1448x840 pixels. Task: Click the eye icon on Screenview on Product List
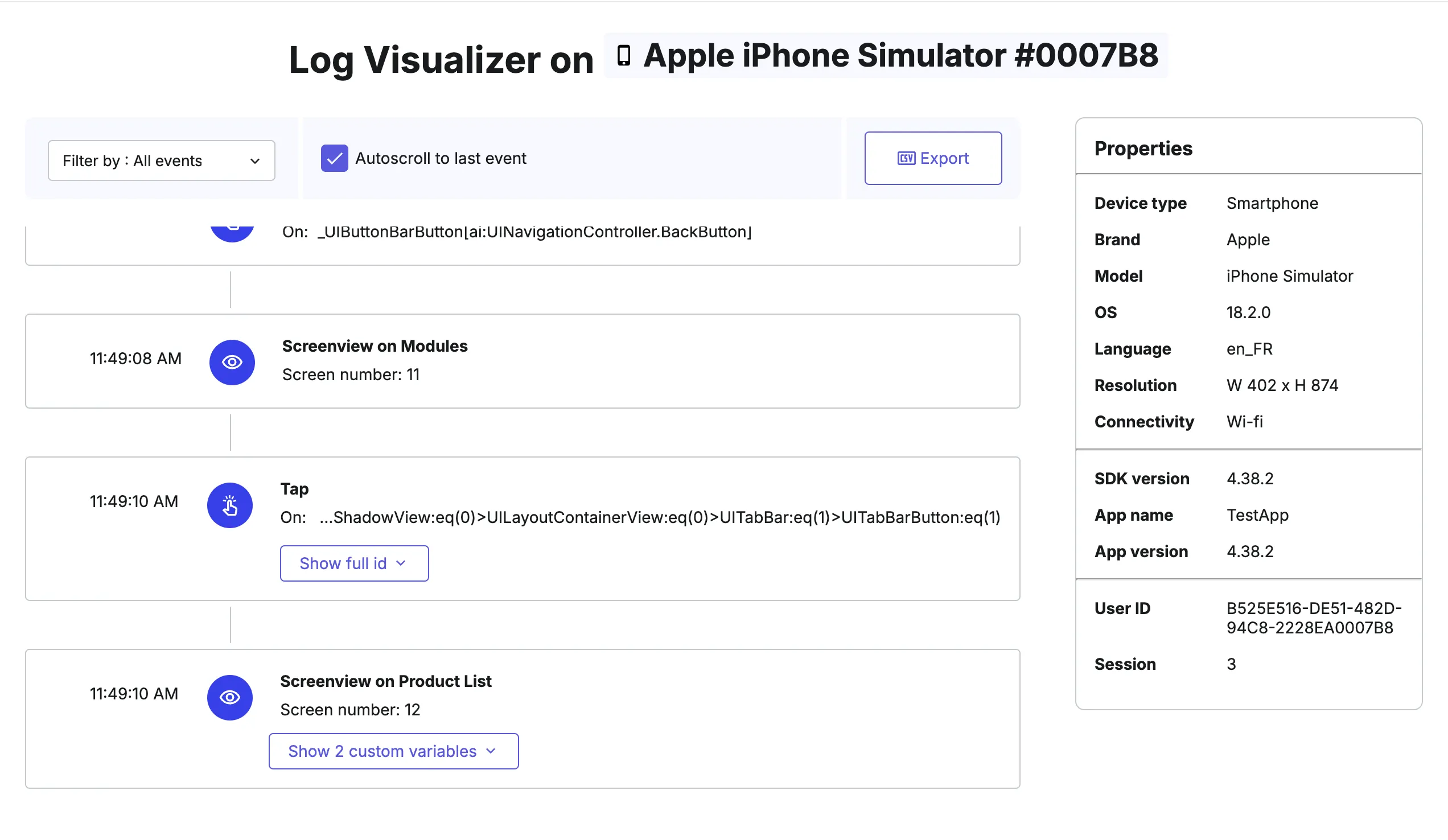(x=231, y=697)
